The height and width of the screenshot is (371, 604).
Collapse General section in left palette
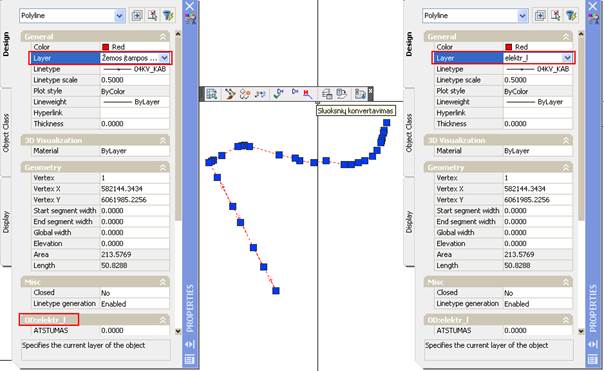pos(163,37)
